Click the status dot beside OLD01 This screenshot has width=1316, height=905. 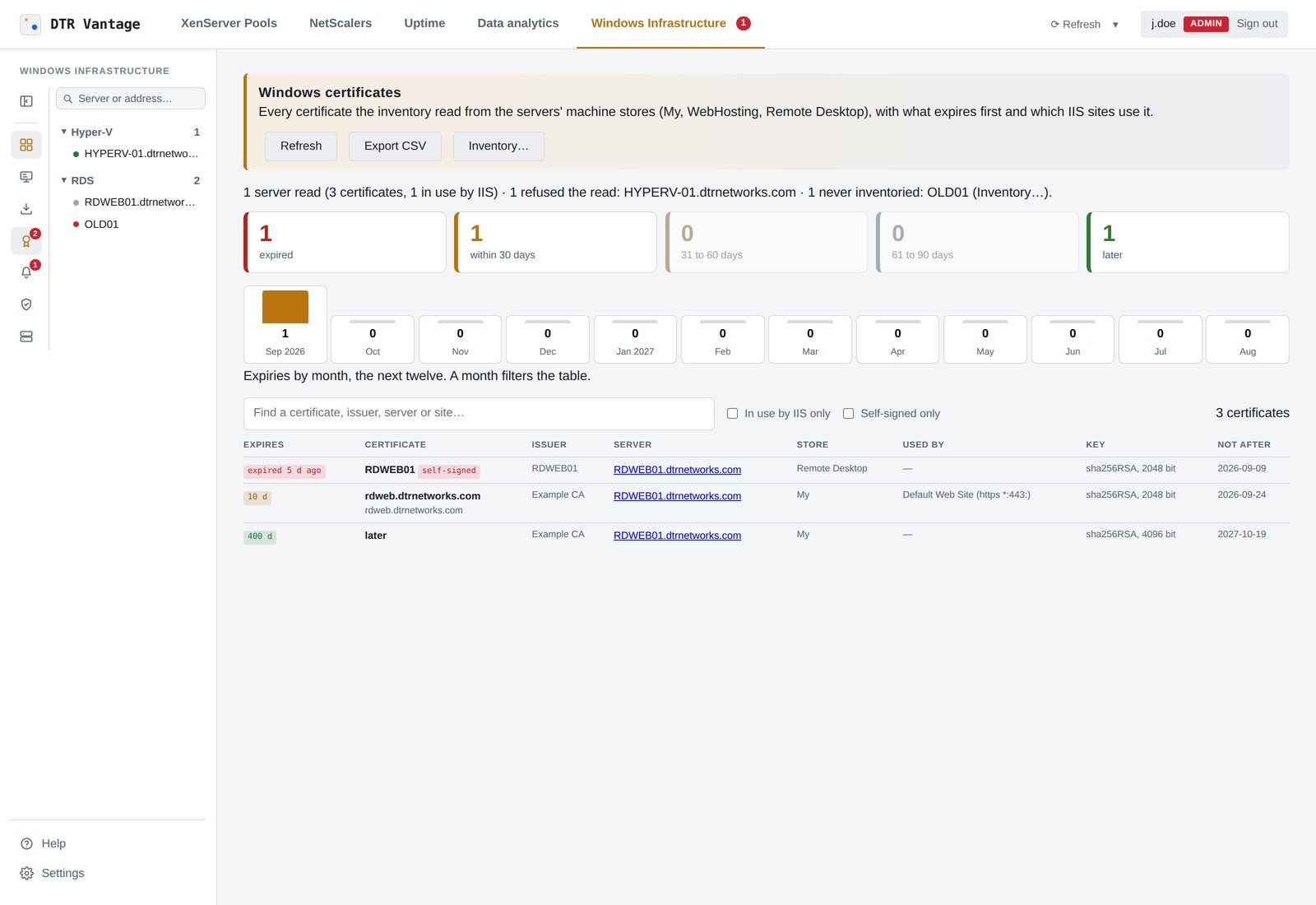coord(76,224)
